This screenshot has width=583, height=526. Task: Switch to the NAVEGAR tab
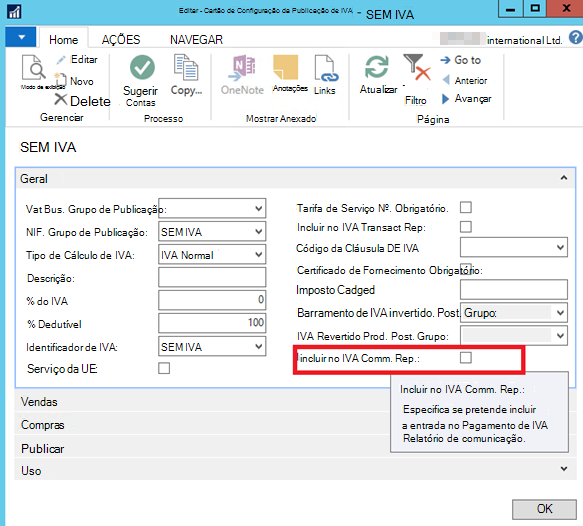pos(196,40)
